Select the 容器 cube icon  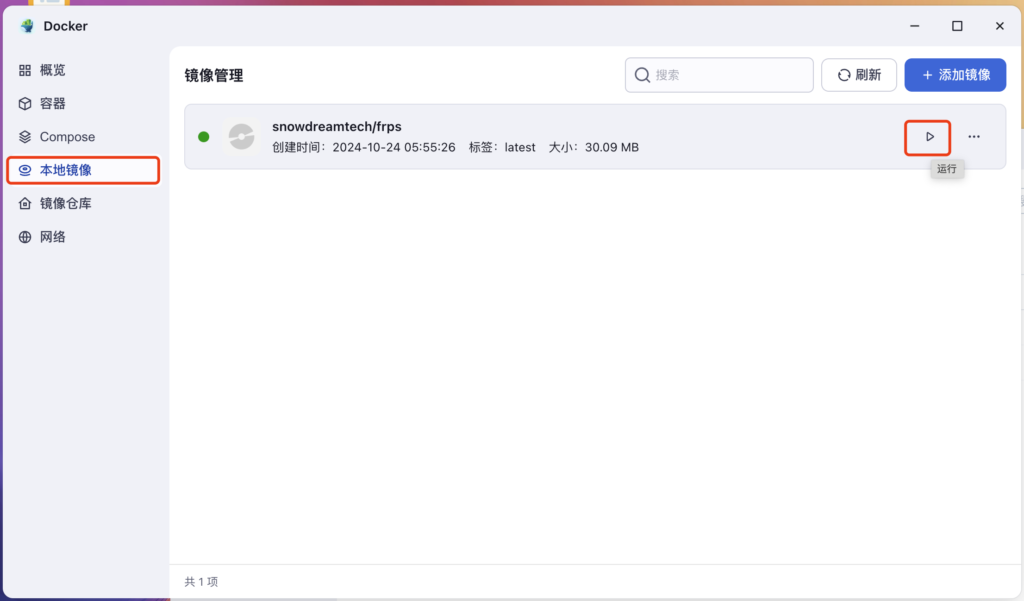click(x=25, y=104)
